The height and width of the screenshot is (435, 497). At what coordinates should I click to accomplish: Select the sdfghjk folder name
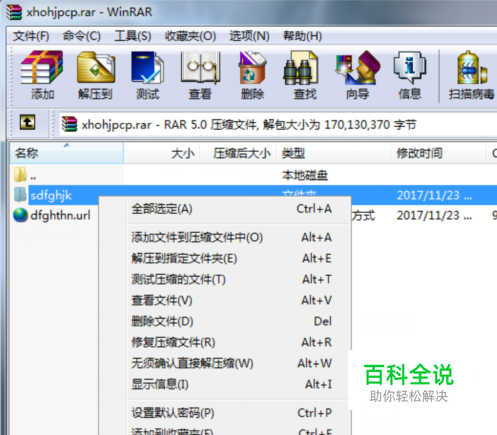(x=51, y=195)
